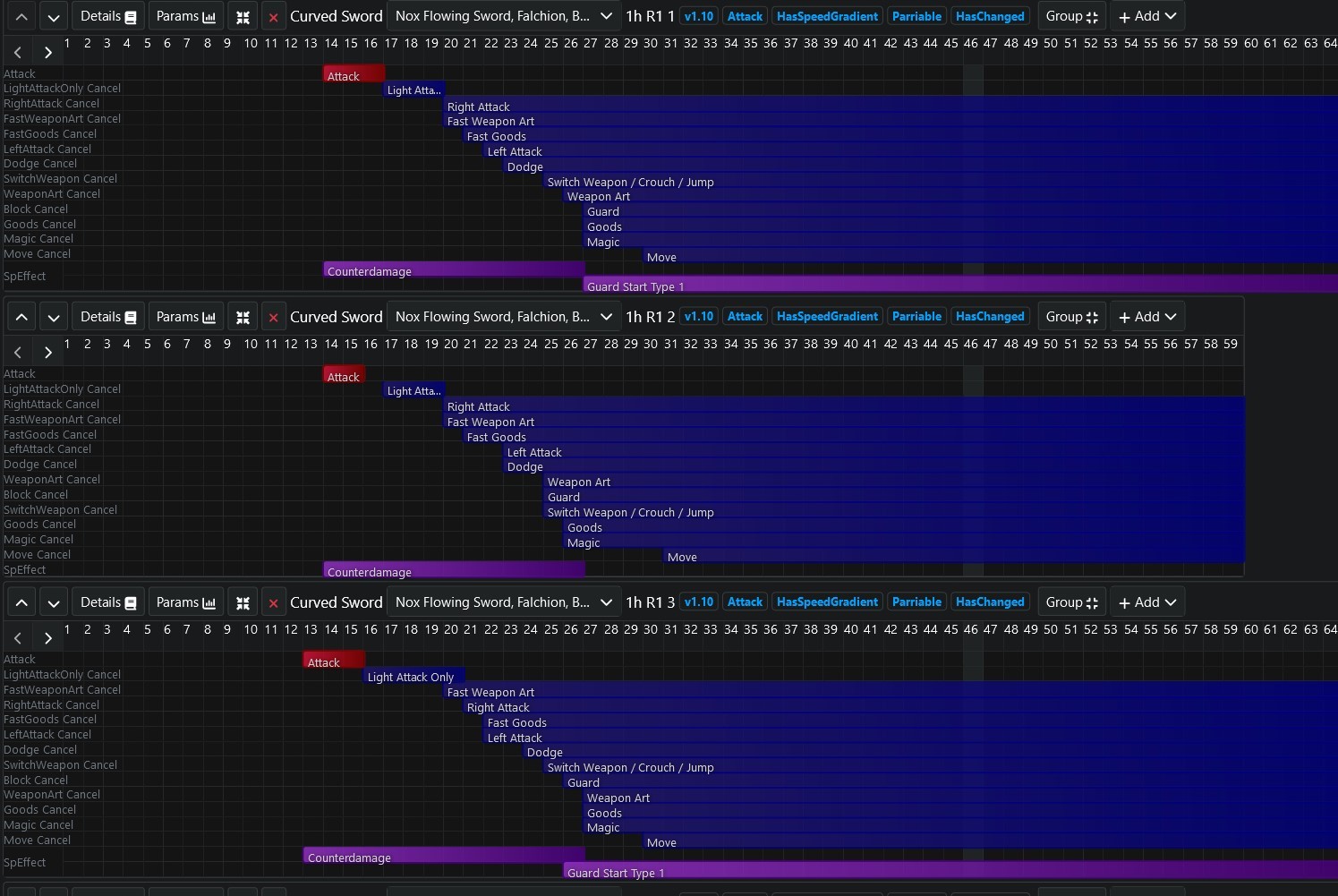Image resolution: width=1338 pixels, height=896 pixels.
Task: Step to next frame in 1h R1 1 timeline
Action: 48,52
